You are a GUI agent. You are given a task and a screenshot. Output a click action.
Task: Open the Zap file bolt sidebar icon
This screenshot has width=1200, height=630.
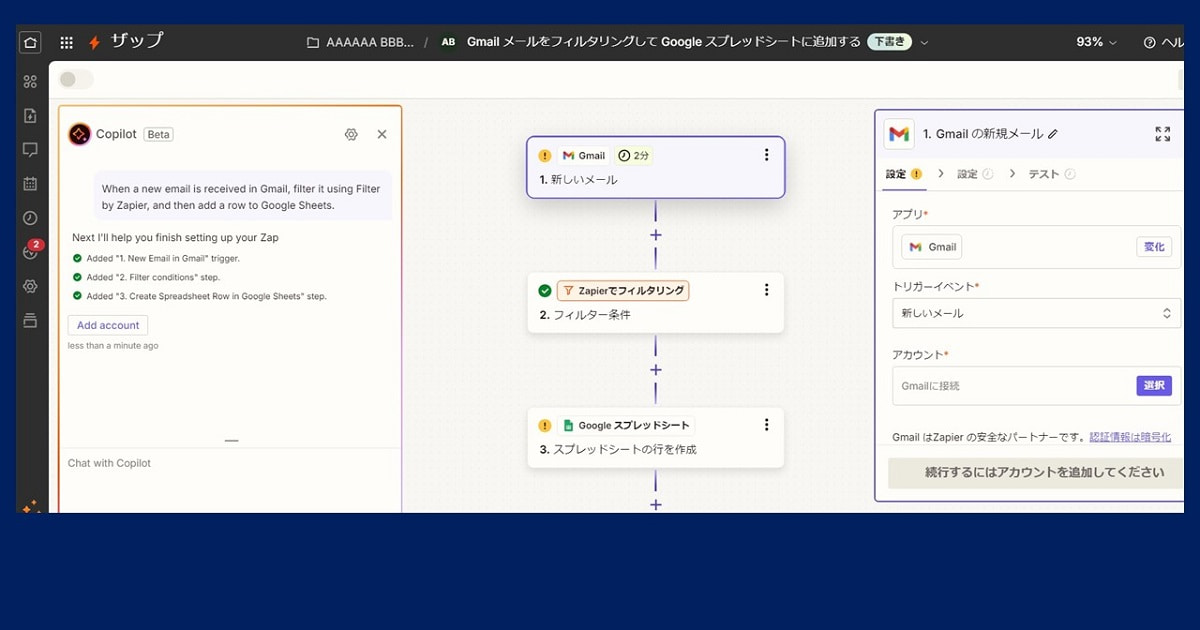(x=30, y=116)
